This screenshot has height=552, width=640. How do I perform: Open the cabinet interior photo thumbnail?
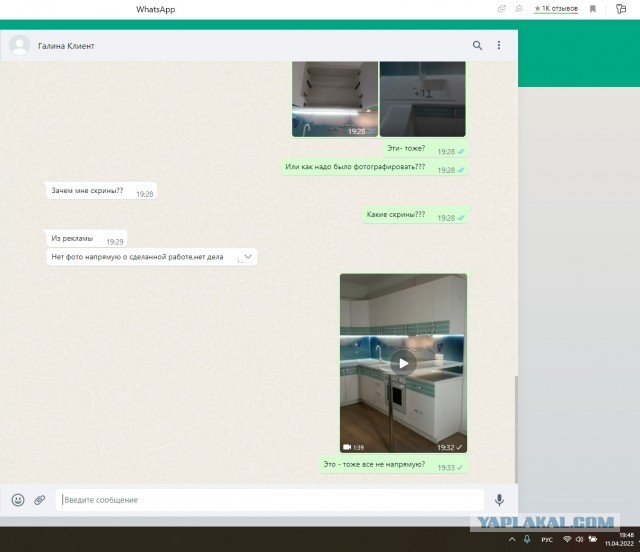pos(335,99)
